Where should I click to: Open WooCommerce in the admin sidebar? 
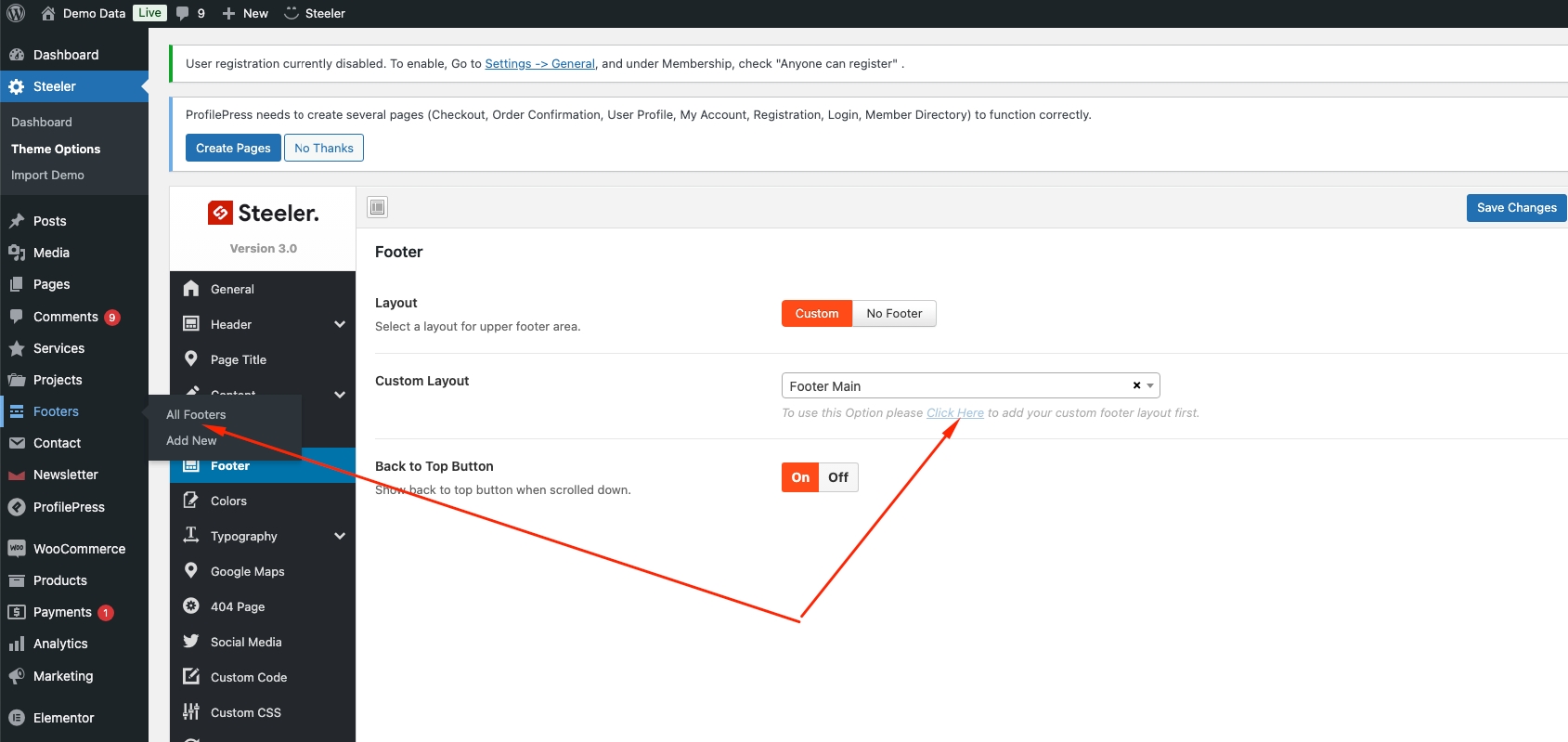point(79,549)
